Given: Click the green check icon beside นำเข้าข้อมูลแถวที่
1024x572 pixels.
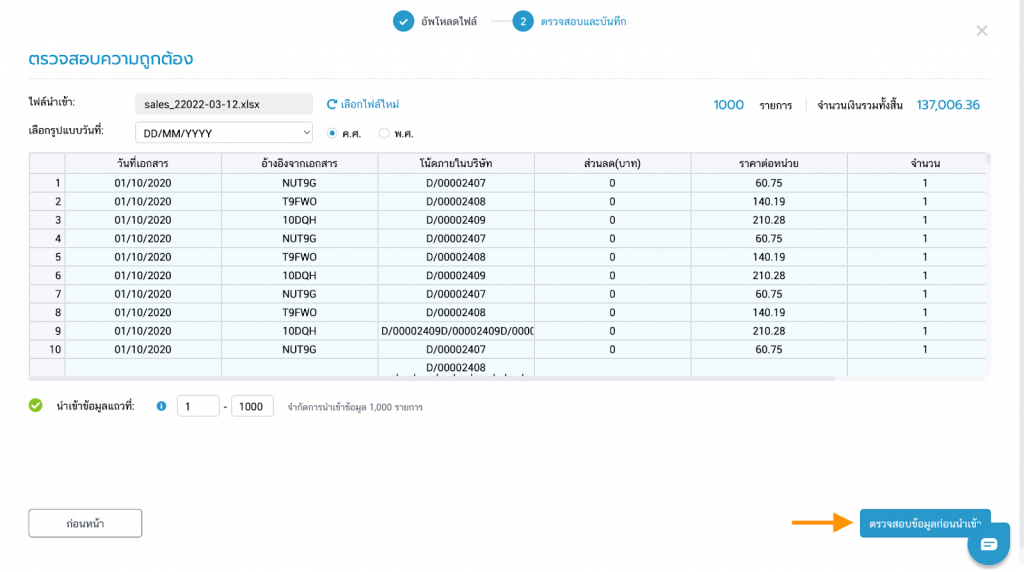Looking at the screenshot, I should click(36, 405).
